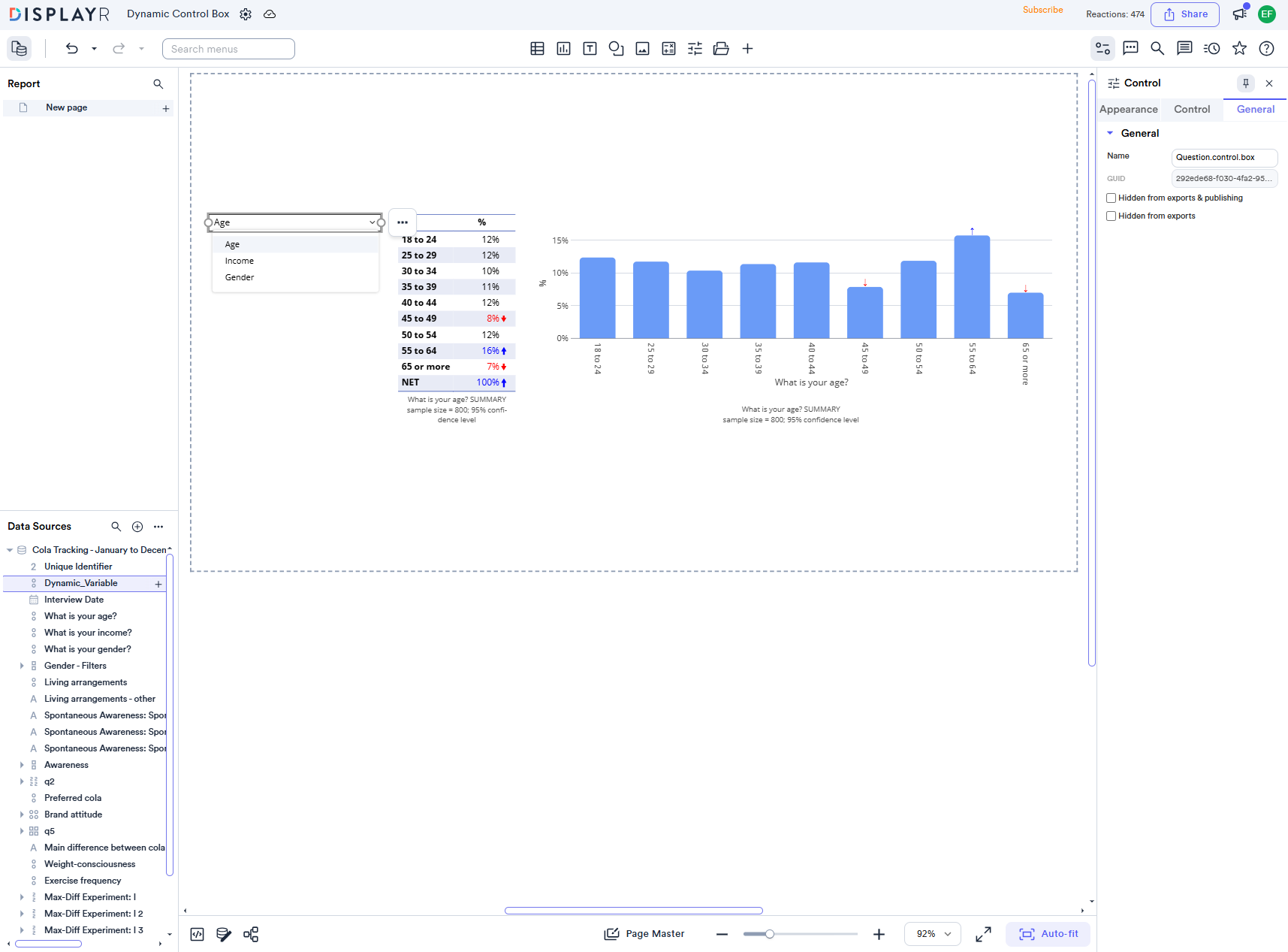The image size is (1288, 952).
Task: Click the Auto-fit button
Action: tap(1048, 934)
